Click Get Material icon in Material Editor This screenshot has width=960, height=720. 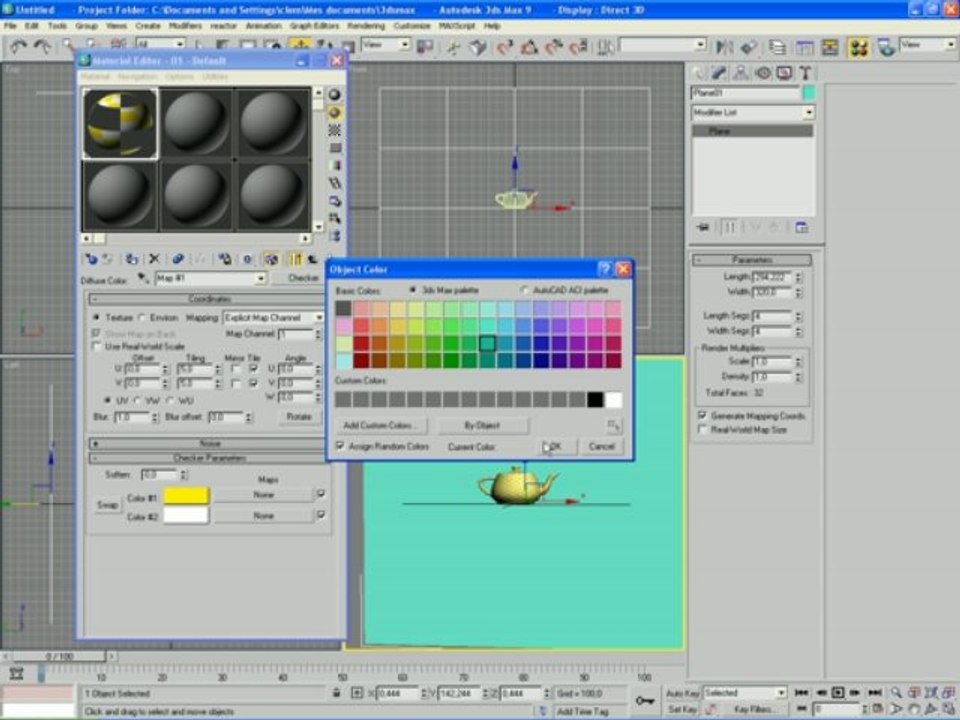coord(92,259)
